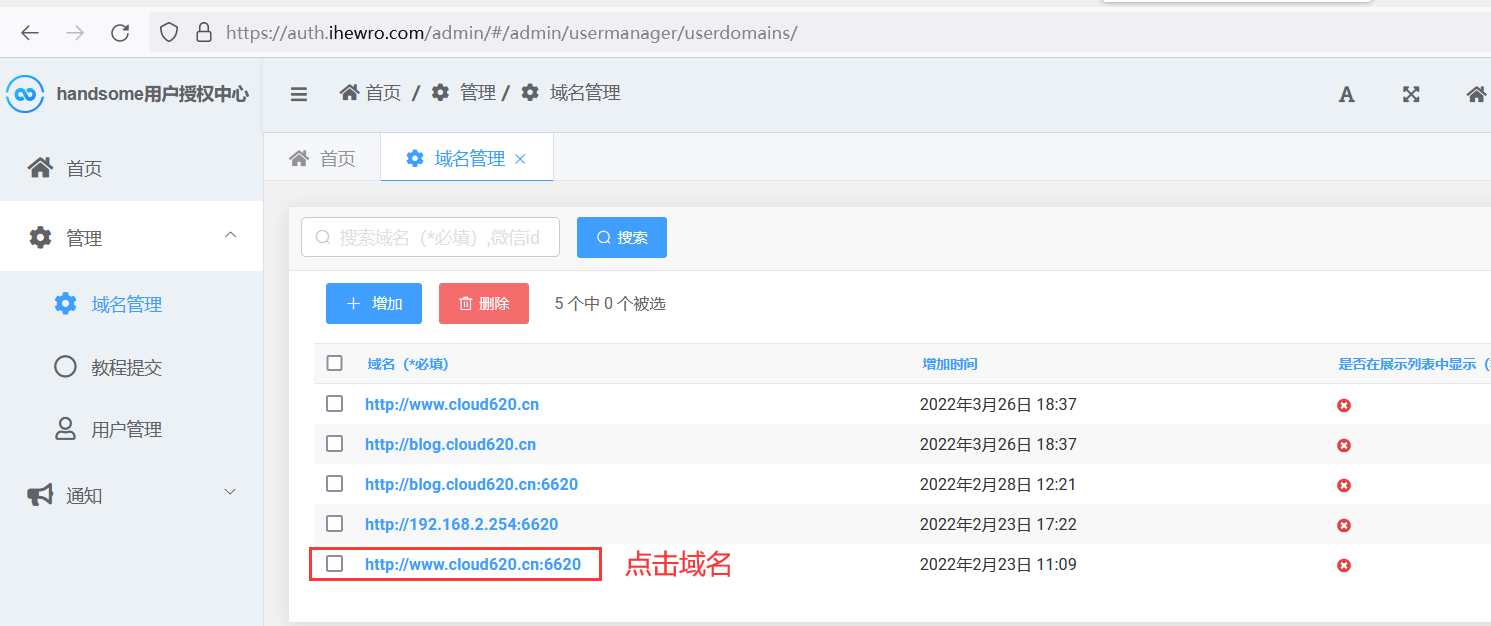The image size is (1491, 626).
Task: Collapse the 管理 sidebar menu chevron
Action: pyautogui.click(x=230, y=235)
